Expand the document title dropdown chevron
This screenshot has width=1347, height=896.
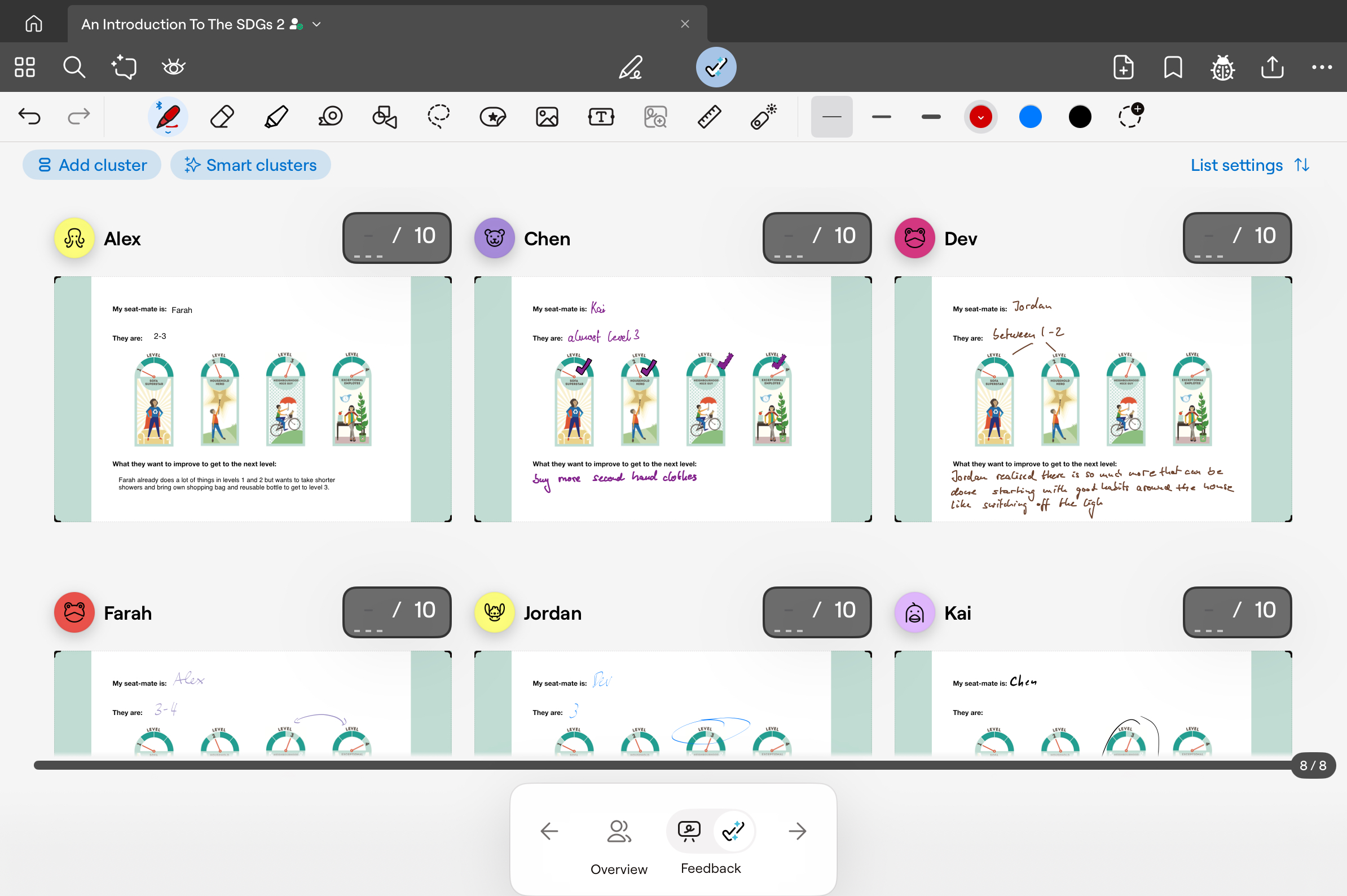pyautogui.click(x=316, y=24)
